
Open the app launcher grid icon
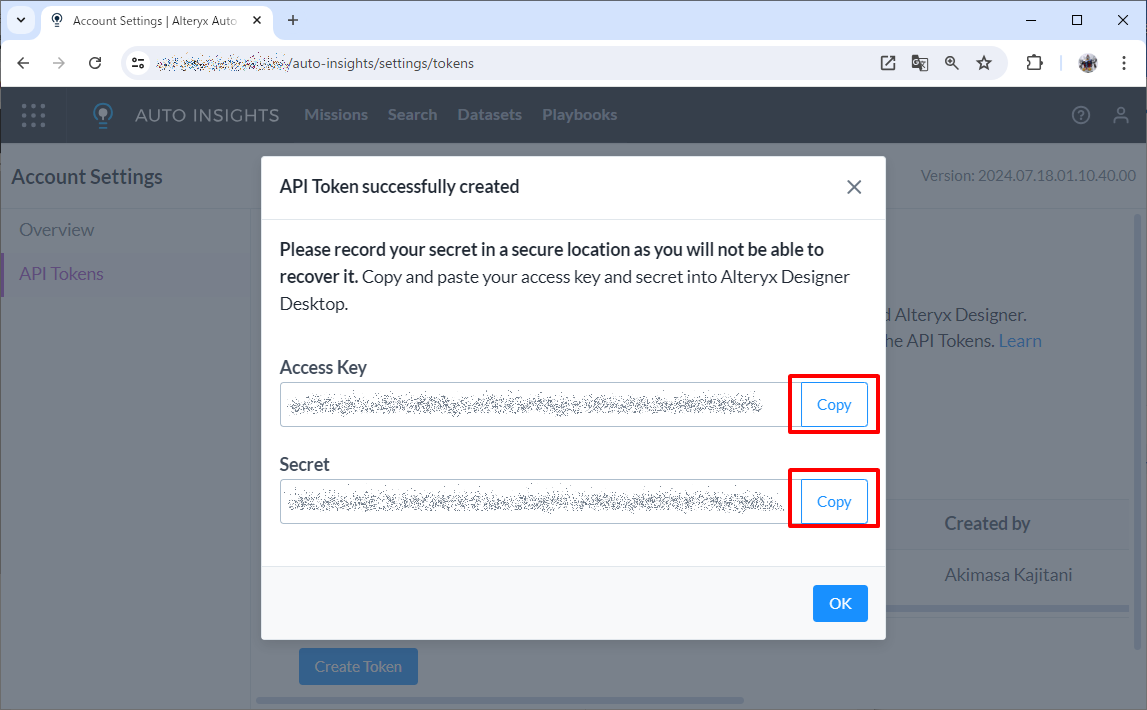[34, 115]
